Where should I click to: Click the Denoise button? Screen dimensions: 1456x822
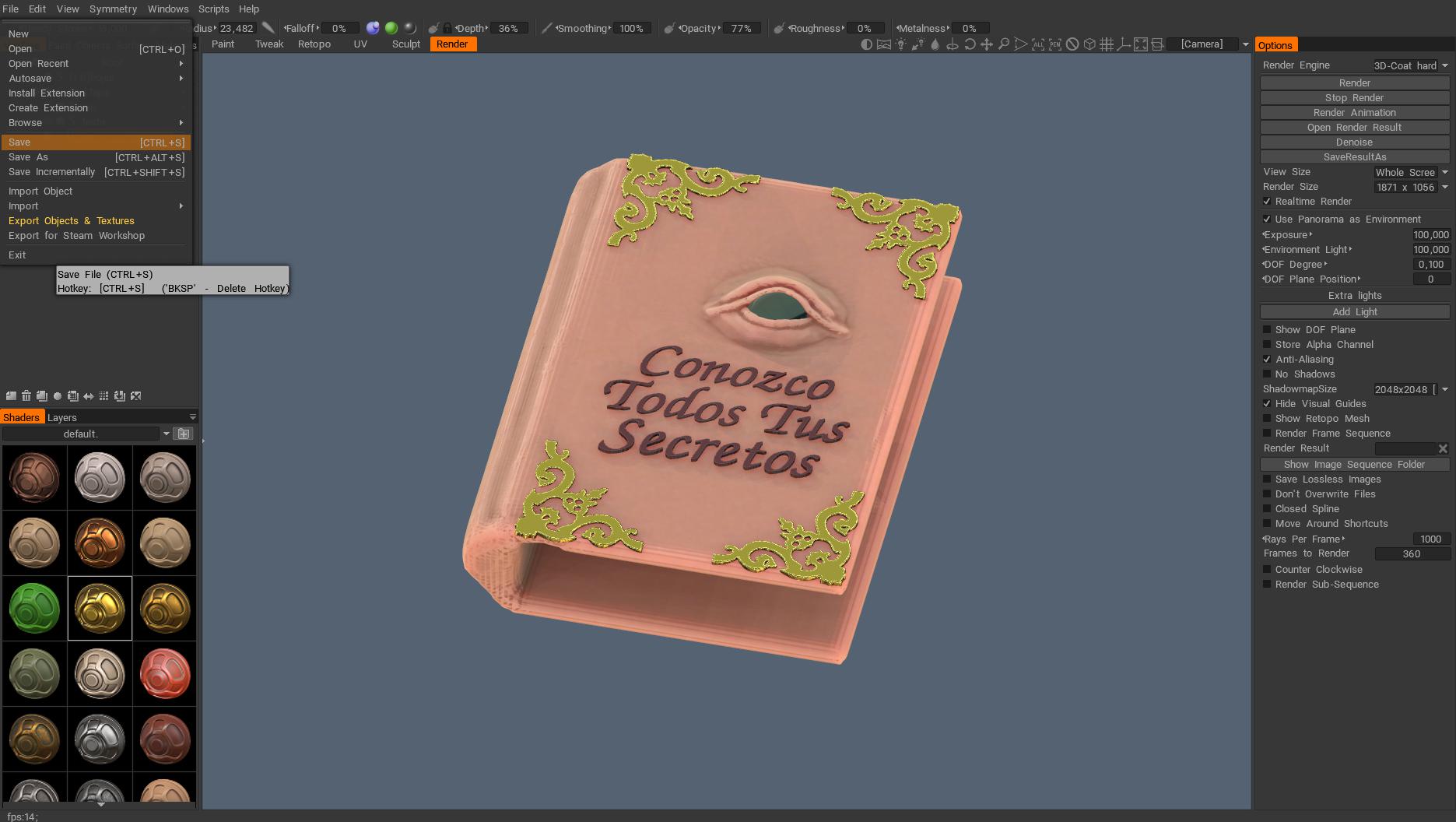(x=1354, y=142)
